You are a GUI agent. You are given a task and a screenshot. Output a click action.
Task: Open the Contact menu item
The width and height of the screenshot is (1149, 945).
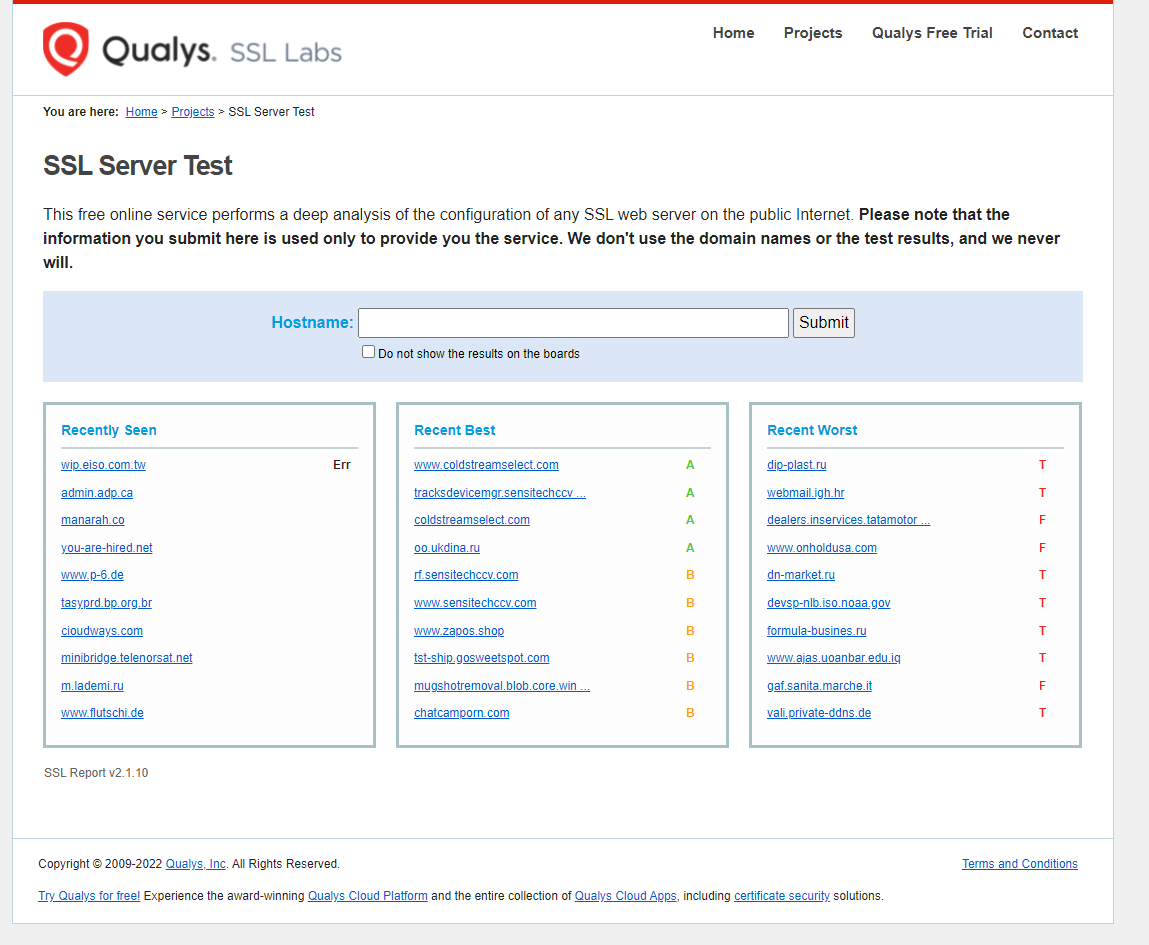tap(1050, 33)
